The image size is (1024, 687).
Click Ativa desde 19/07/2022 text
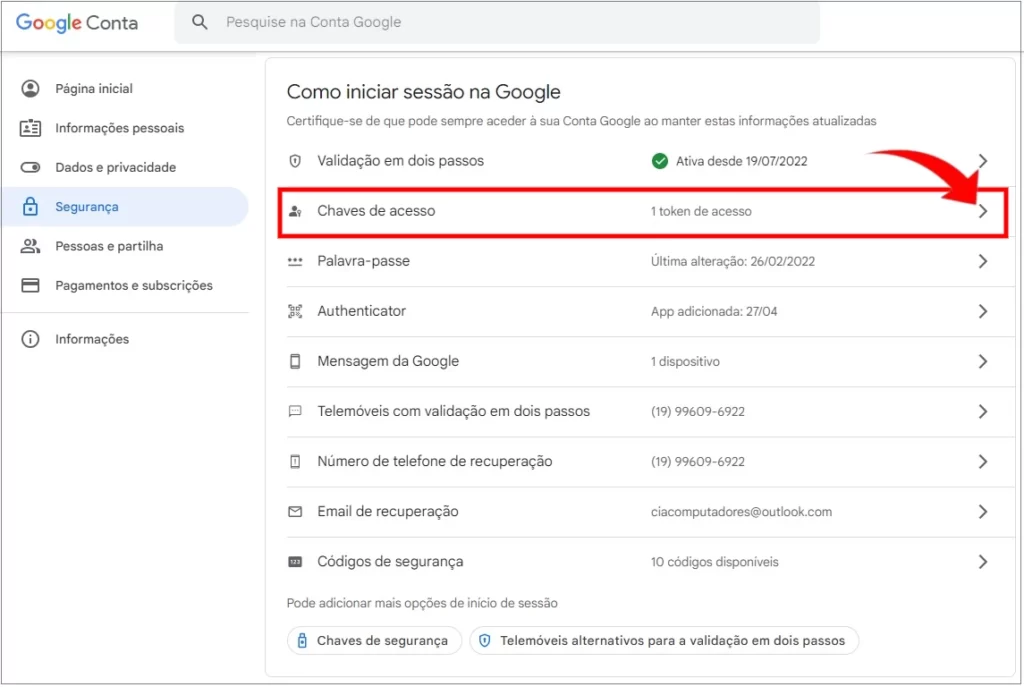[741, 161]
